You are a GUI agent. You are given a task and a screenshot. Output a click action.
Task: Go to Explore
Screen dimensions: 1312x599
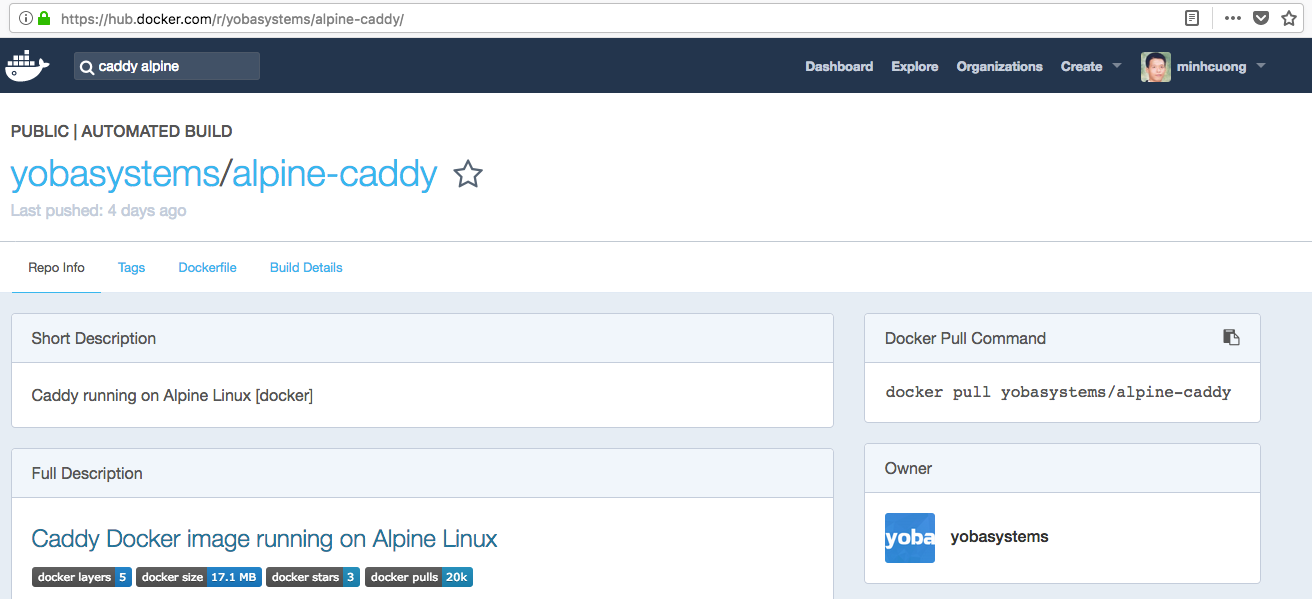915,66
